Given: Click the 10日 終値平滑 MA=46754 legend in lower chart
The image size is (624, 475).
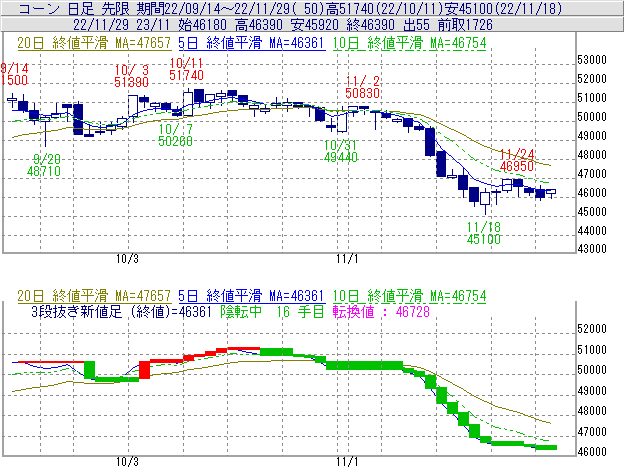Looking at the screenshot, I should coord(410,296).
